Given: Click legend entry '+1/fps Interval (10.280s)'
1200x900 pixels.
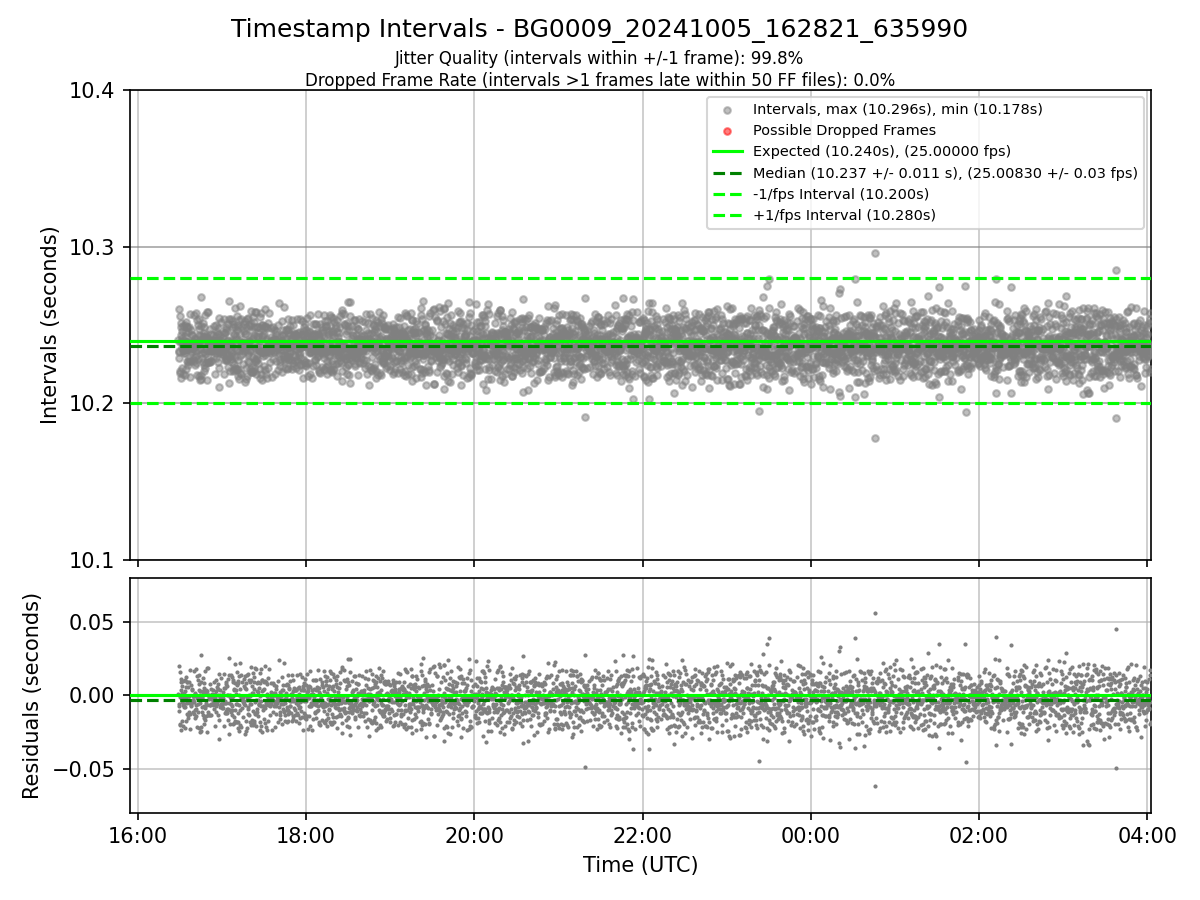Looking at the screenshot, I should click(844, 215).
